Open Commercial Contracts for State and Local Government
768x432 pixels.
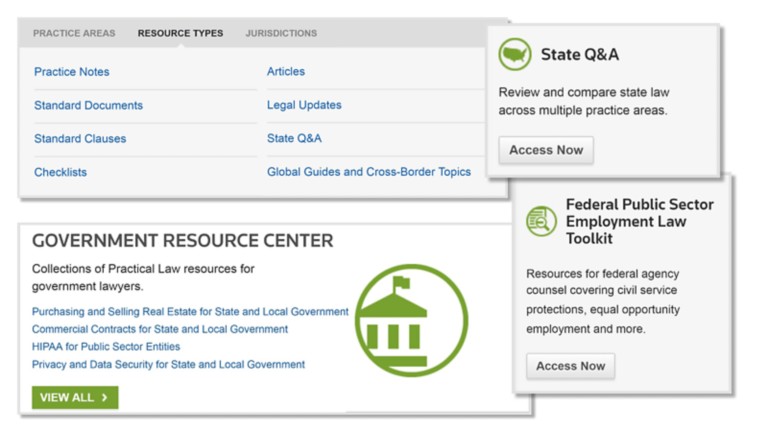(x=160, y=329)
